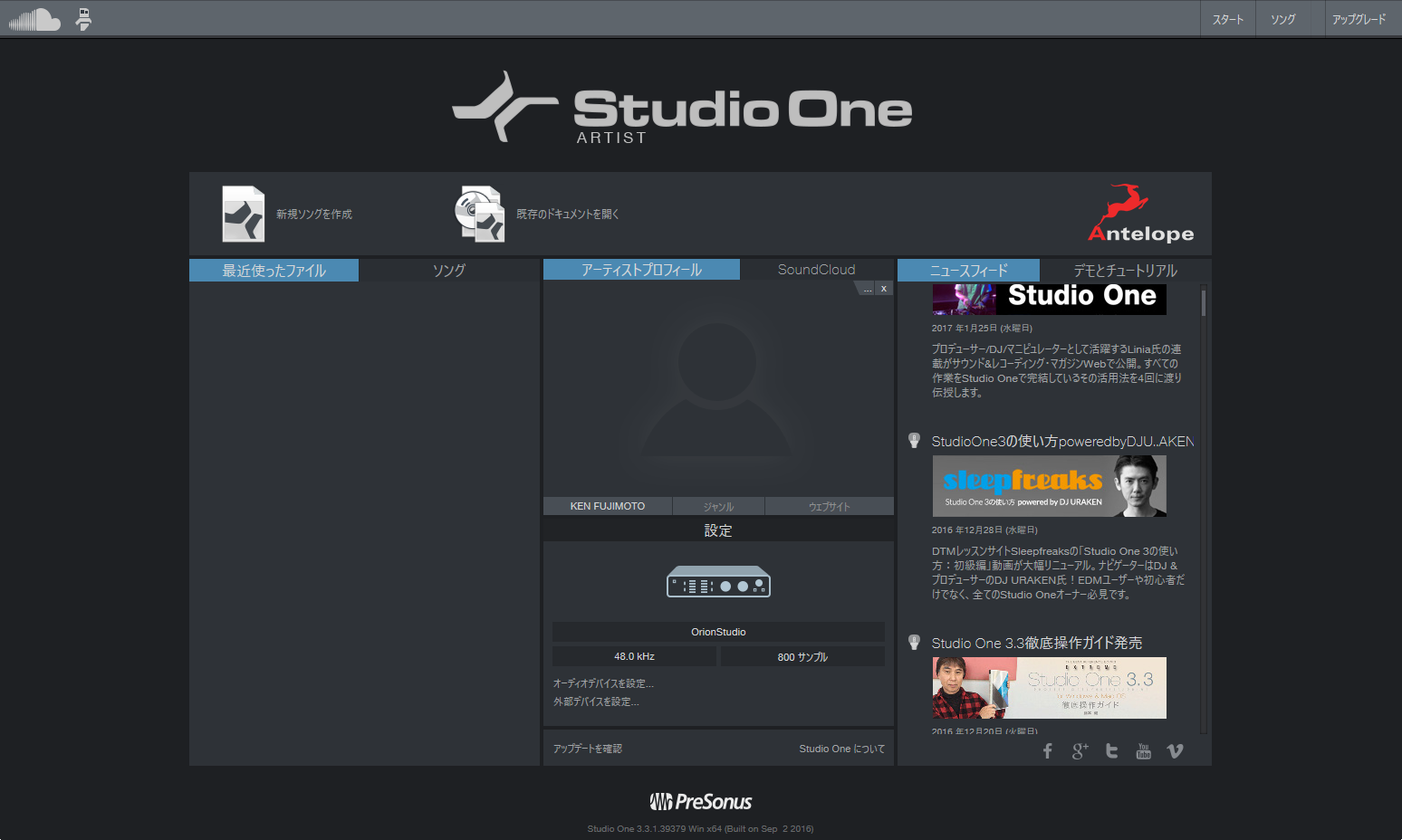
Task: Click the ウェブサイト field
Action: click(x=830, y=506)
